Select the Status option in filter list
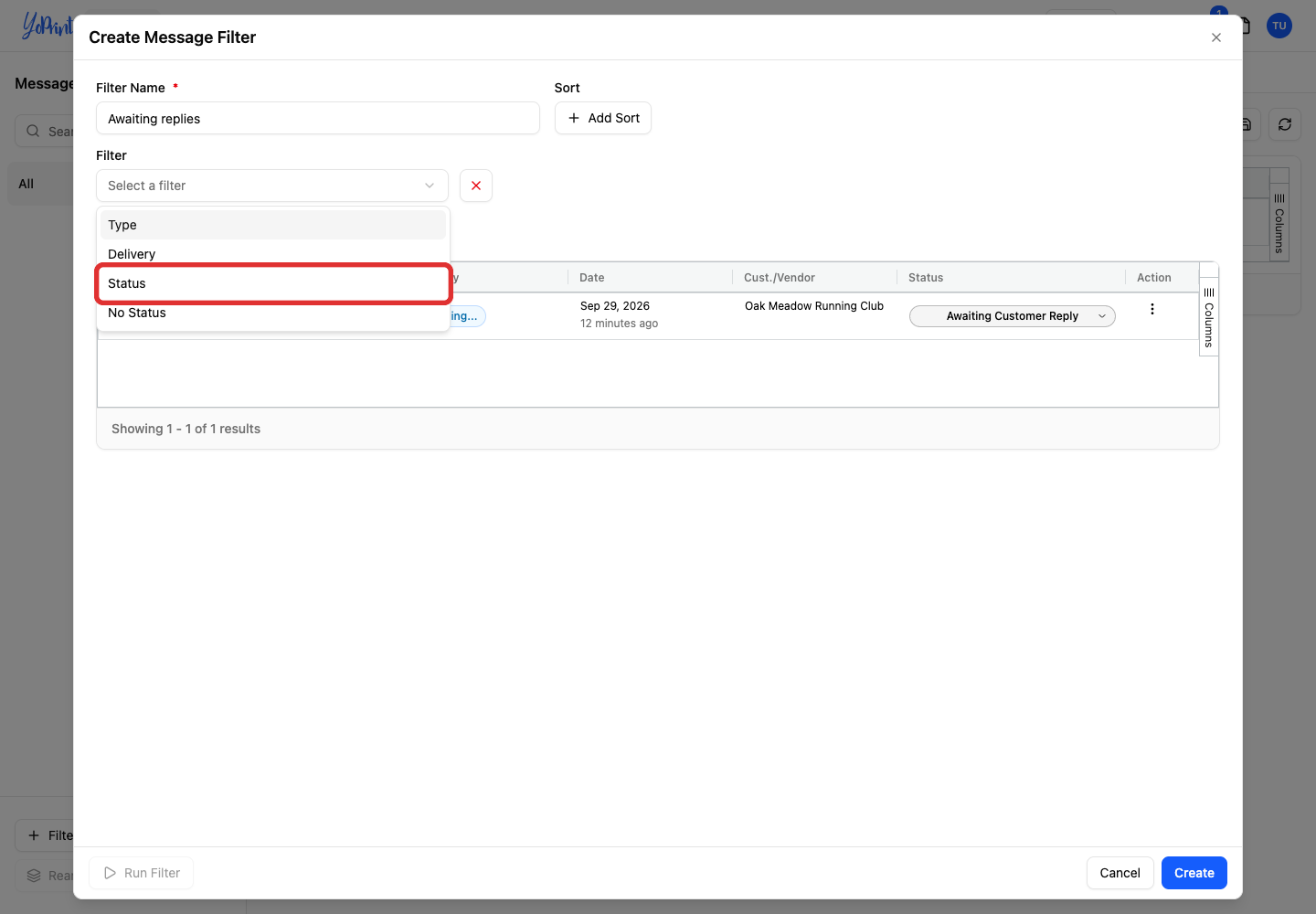This screenshot has width=1316, height=914. (273, 283)
